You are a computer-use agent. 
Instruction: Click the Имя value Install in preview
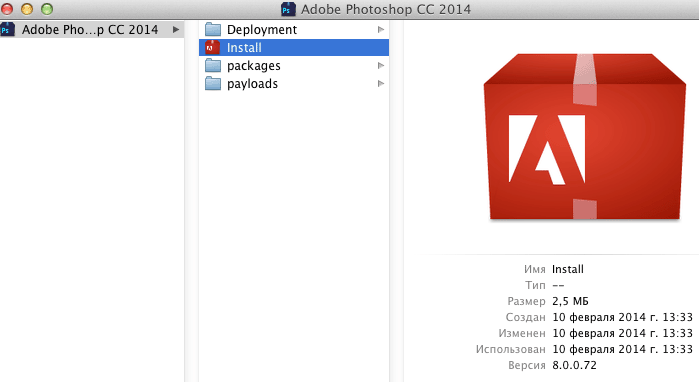coord(567,269)
